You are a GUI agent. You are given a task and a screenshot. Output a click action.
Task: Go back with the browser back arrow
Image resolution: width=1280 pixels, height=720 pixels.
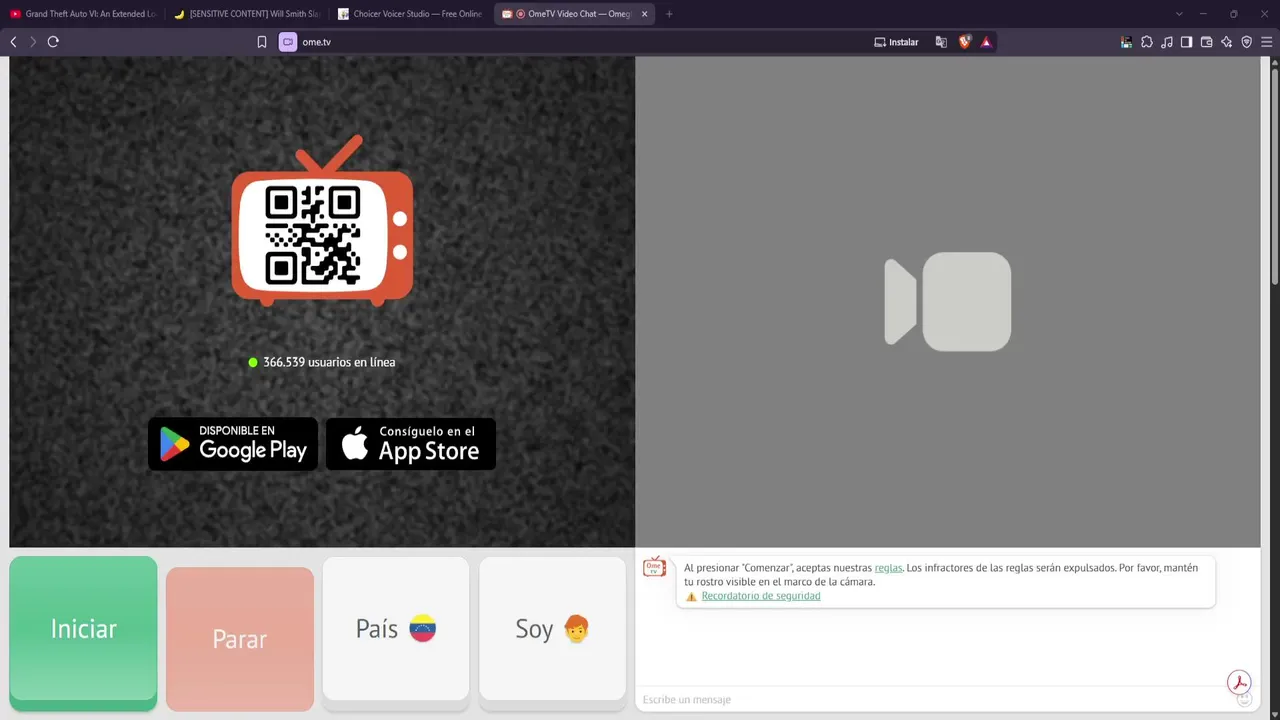13,42
